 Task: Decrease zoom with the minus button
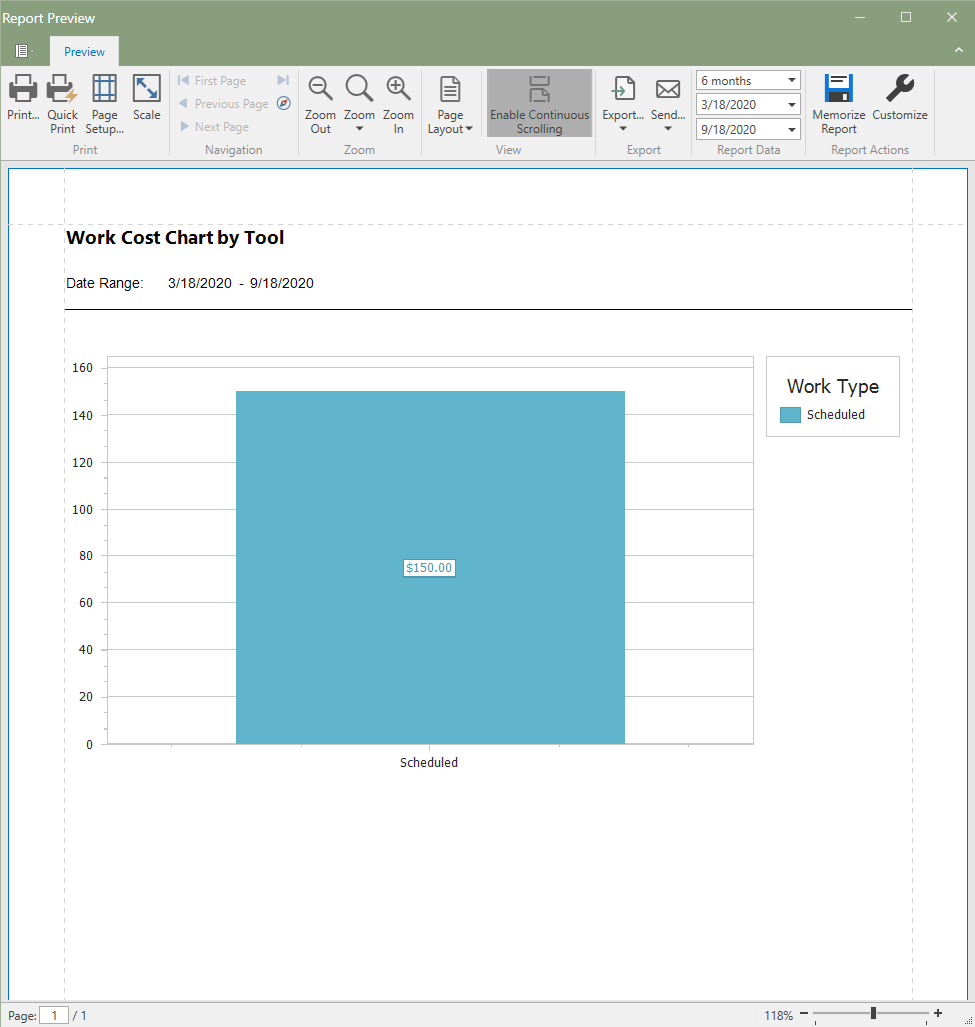[x=804, y=1013]
